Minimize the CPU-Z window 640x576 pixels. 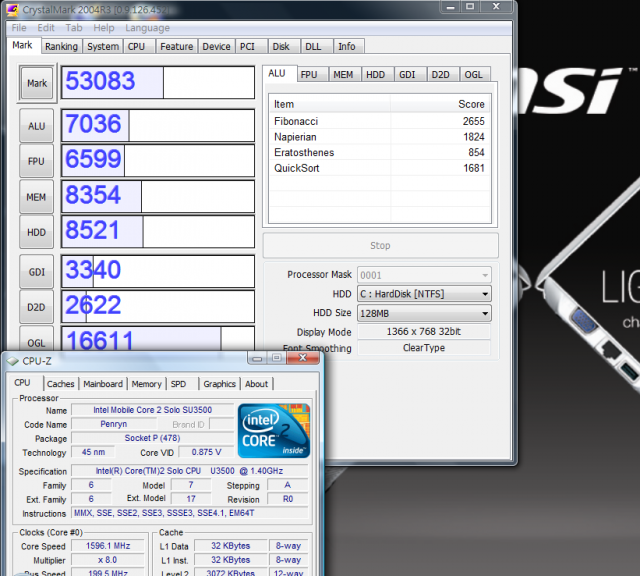click(x=257, y=358)
